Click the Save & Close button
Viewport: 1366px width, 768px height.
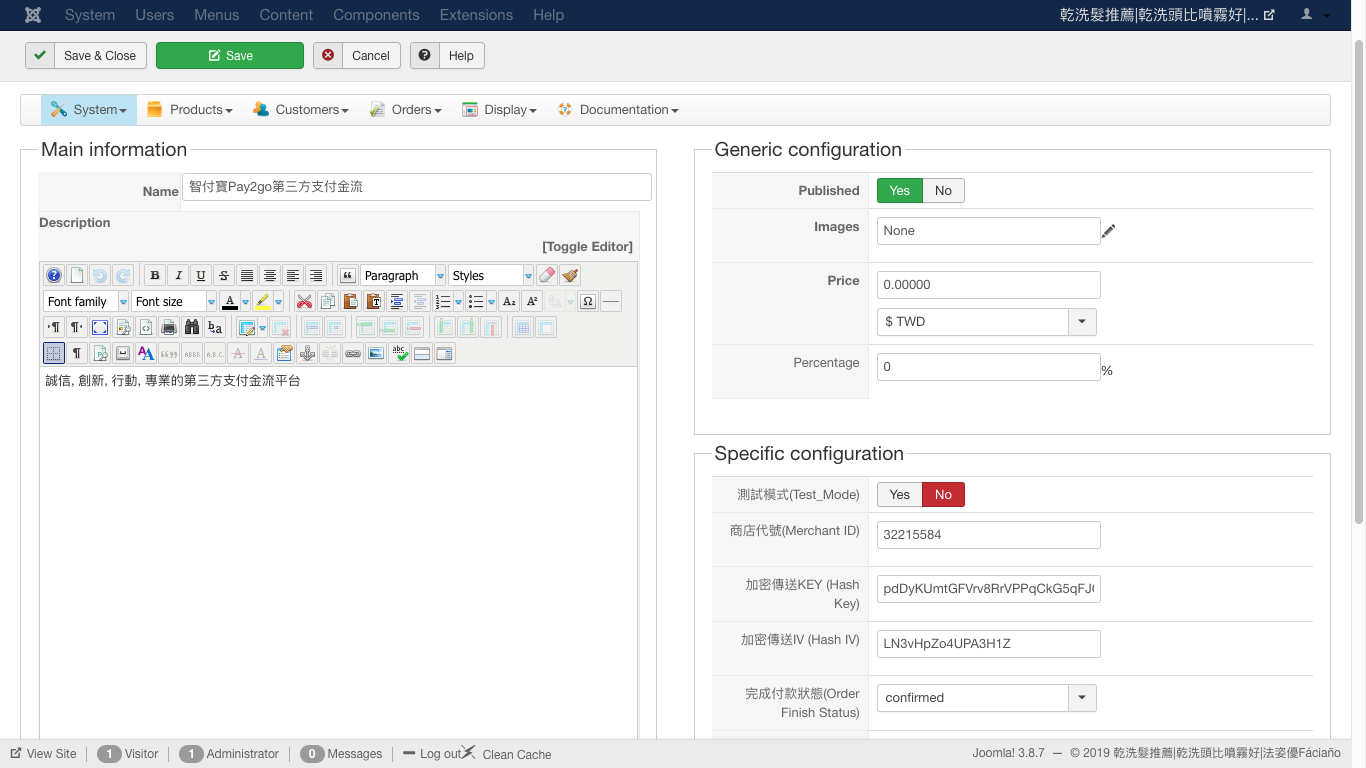click(x=87, y=56)
